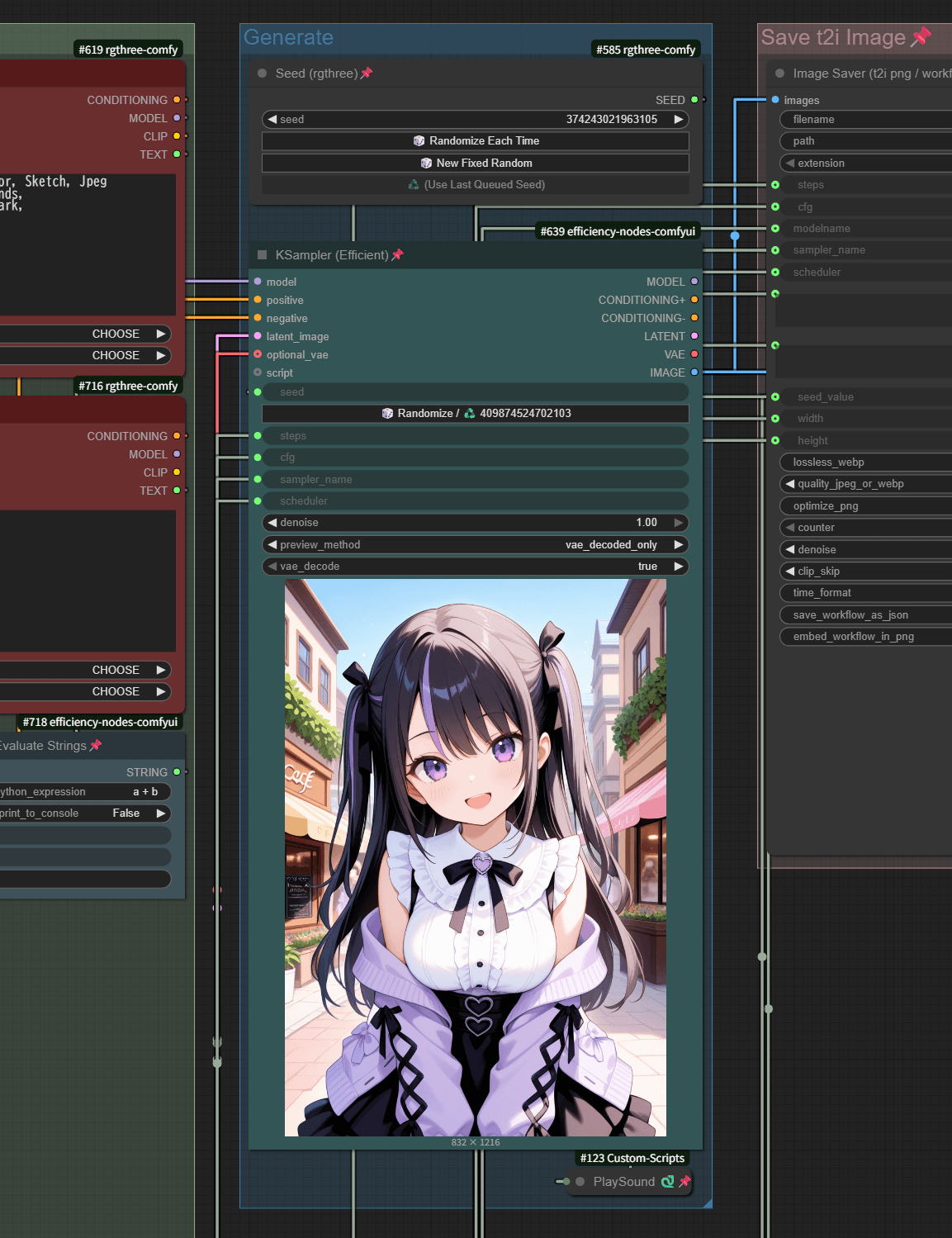952x1238 pixels.
Task: Collapse Image Saver node via grey dot
Action: click(x=779, y=74)
